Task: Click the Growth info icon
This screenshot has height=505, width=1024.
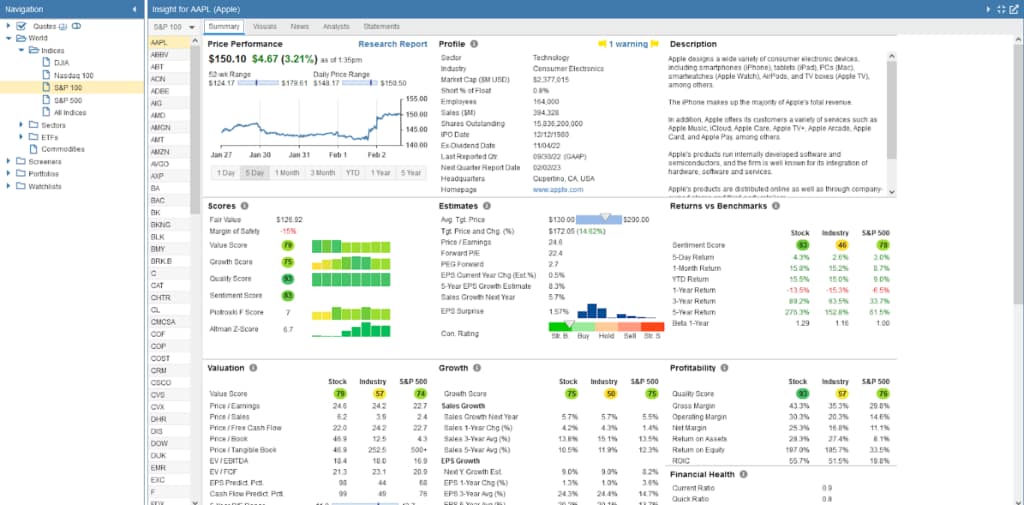Action: 477,368
